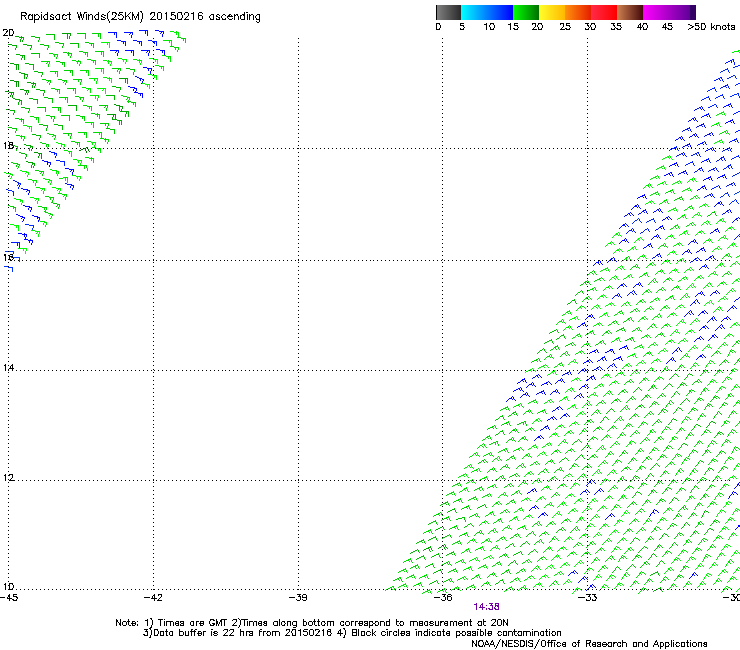Click the '12' latitude axis label
This screenshot has height=650, width=740.
point(8,478)
